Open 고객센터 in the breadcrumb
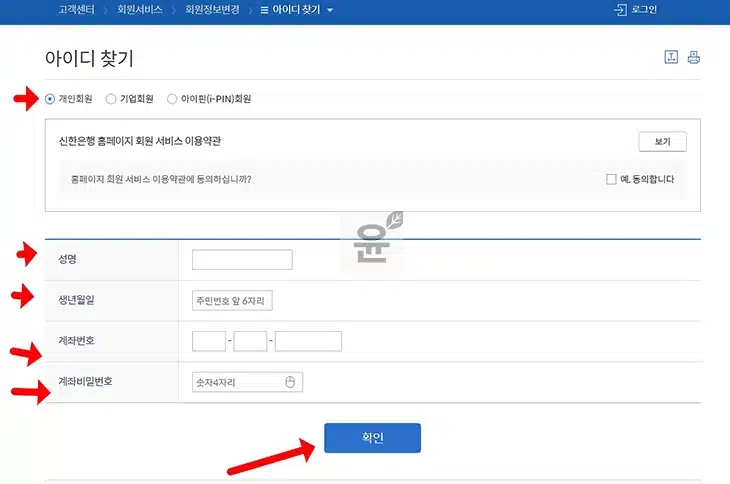Screen dimensions: 730x484 pos(76,10)
